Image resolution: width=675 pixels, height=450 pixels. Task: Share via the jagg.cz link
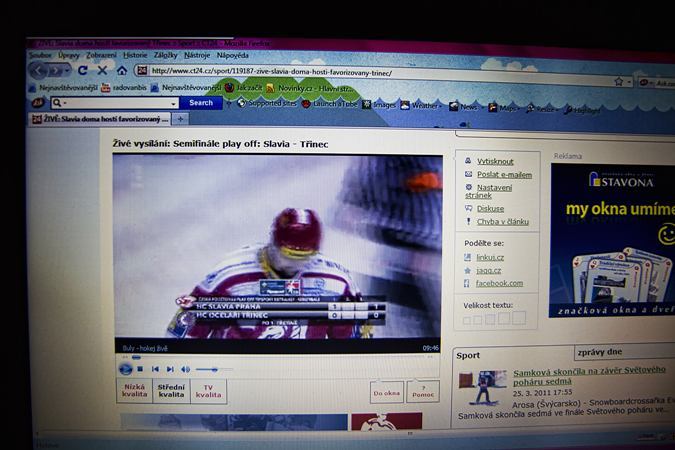pyautogui.click(x=488, y=270)
